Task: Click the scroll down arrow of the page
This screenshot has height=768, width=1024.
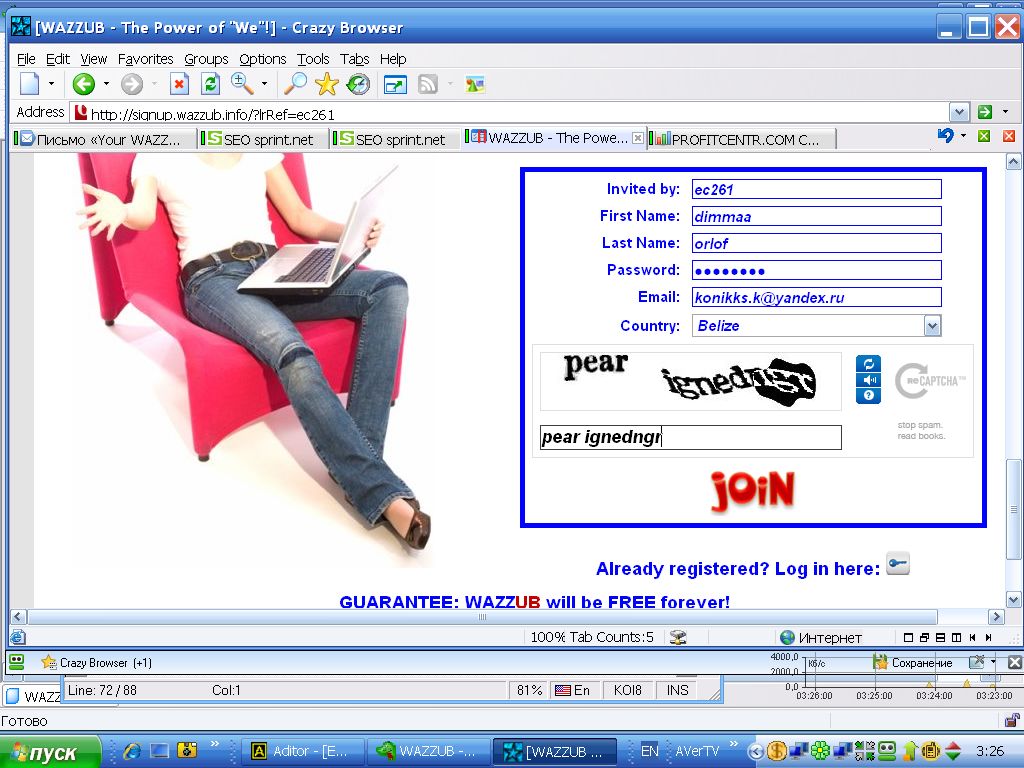Action: [1014, 600]
